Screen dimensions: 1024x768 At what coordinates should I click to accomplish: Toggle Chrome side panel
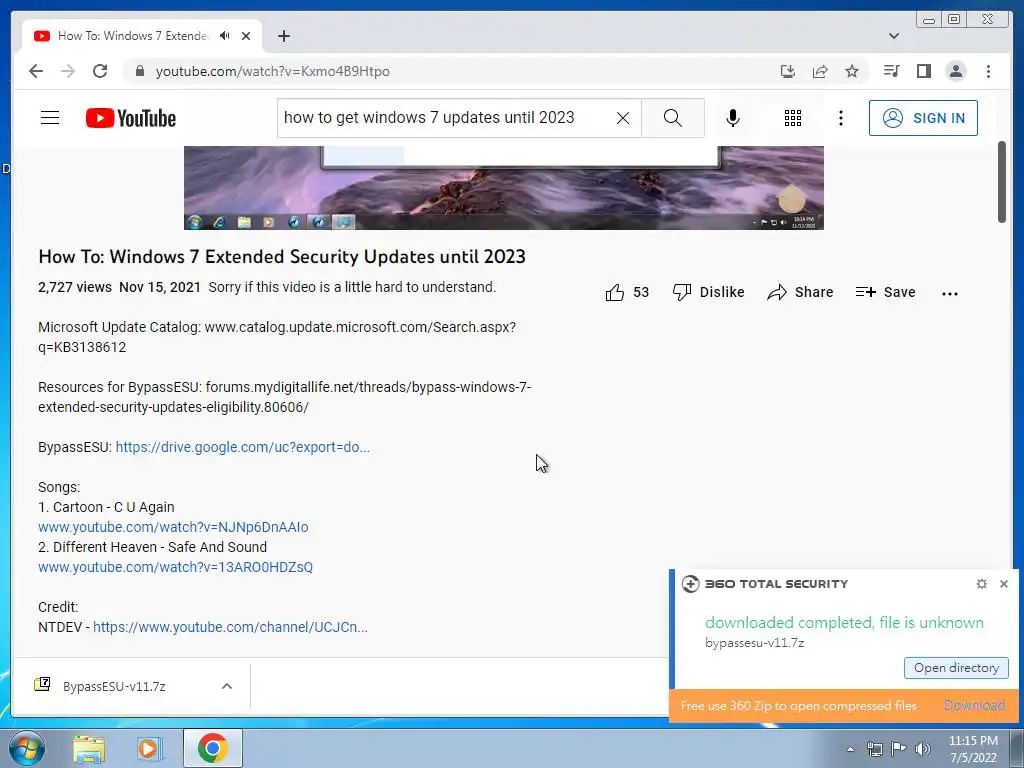(923, 71)
